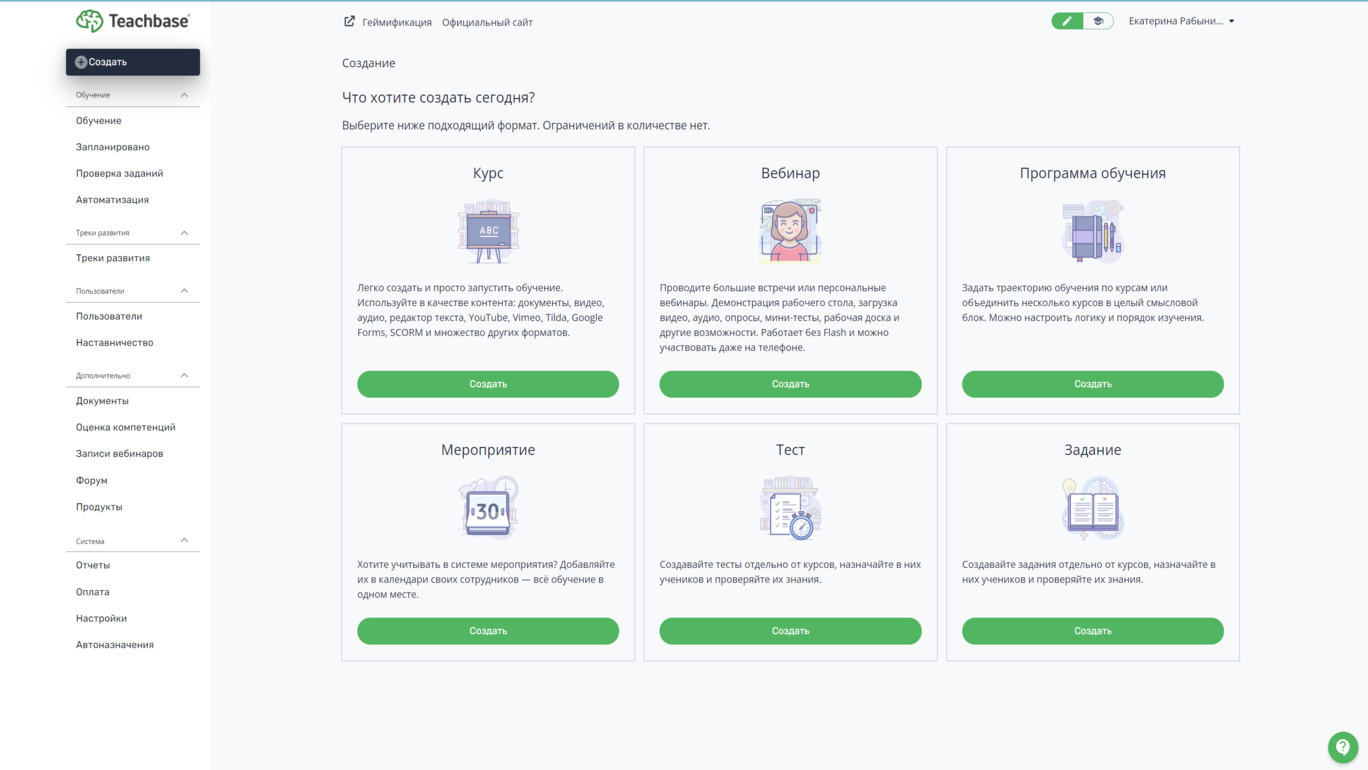Click the Создание page heading
This screenshot has width=1368, height=770.
(368, 63)
